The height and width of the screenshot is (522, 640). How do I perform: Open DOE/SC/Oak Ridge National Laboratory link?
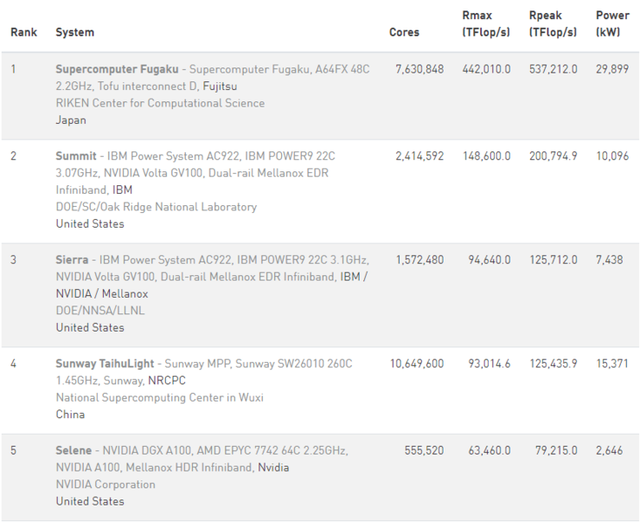156,207
